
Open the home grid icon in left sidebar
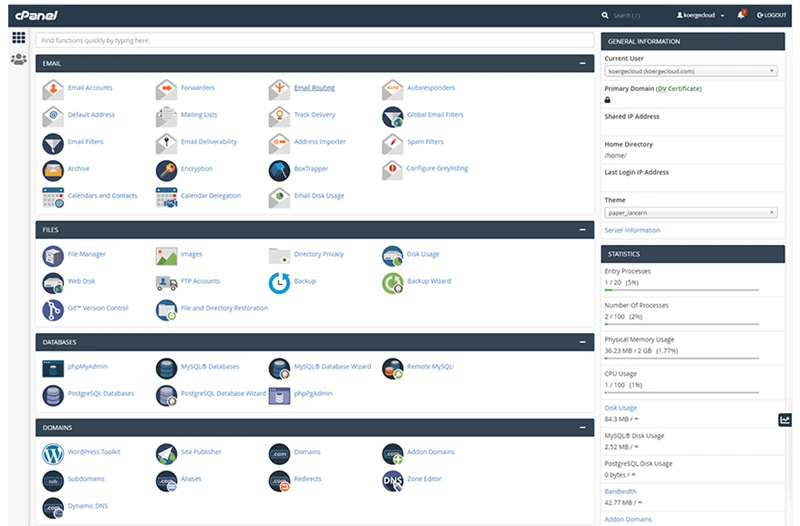coord(19,37)
